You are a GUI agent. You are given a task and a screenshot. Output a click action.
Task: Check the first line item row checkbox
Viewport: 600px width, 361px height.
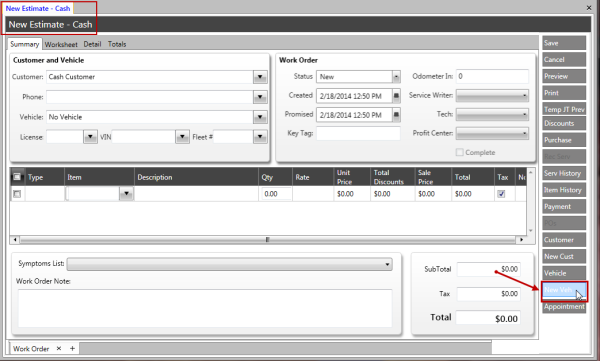pyautogui.click(x=17, y=194)
